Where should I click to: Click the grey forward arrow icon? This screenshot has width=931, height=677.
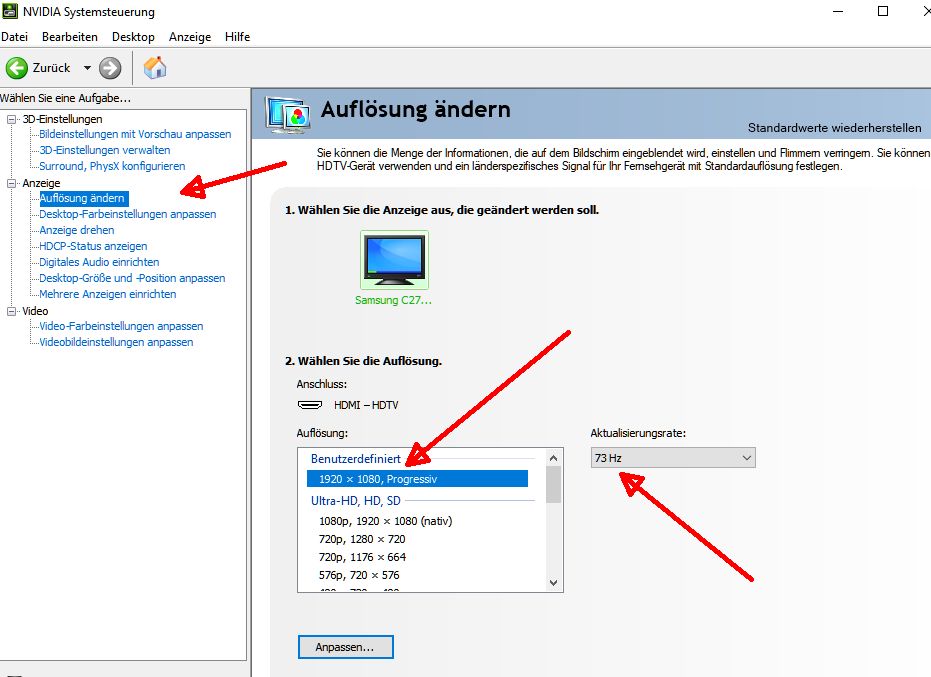click(110, 68)
